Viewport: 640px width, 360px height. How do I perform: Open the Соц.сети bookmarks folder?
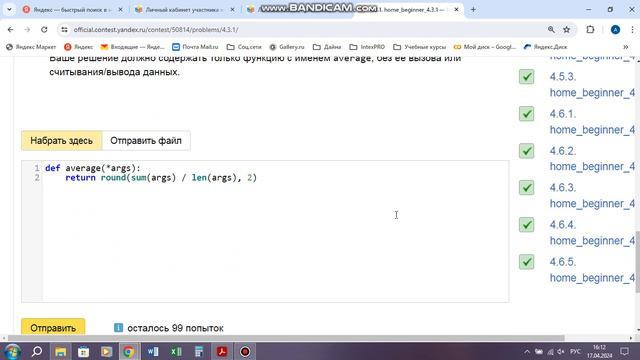pos(244,47)
